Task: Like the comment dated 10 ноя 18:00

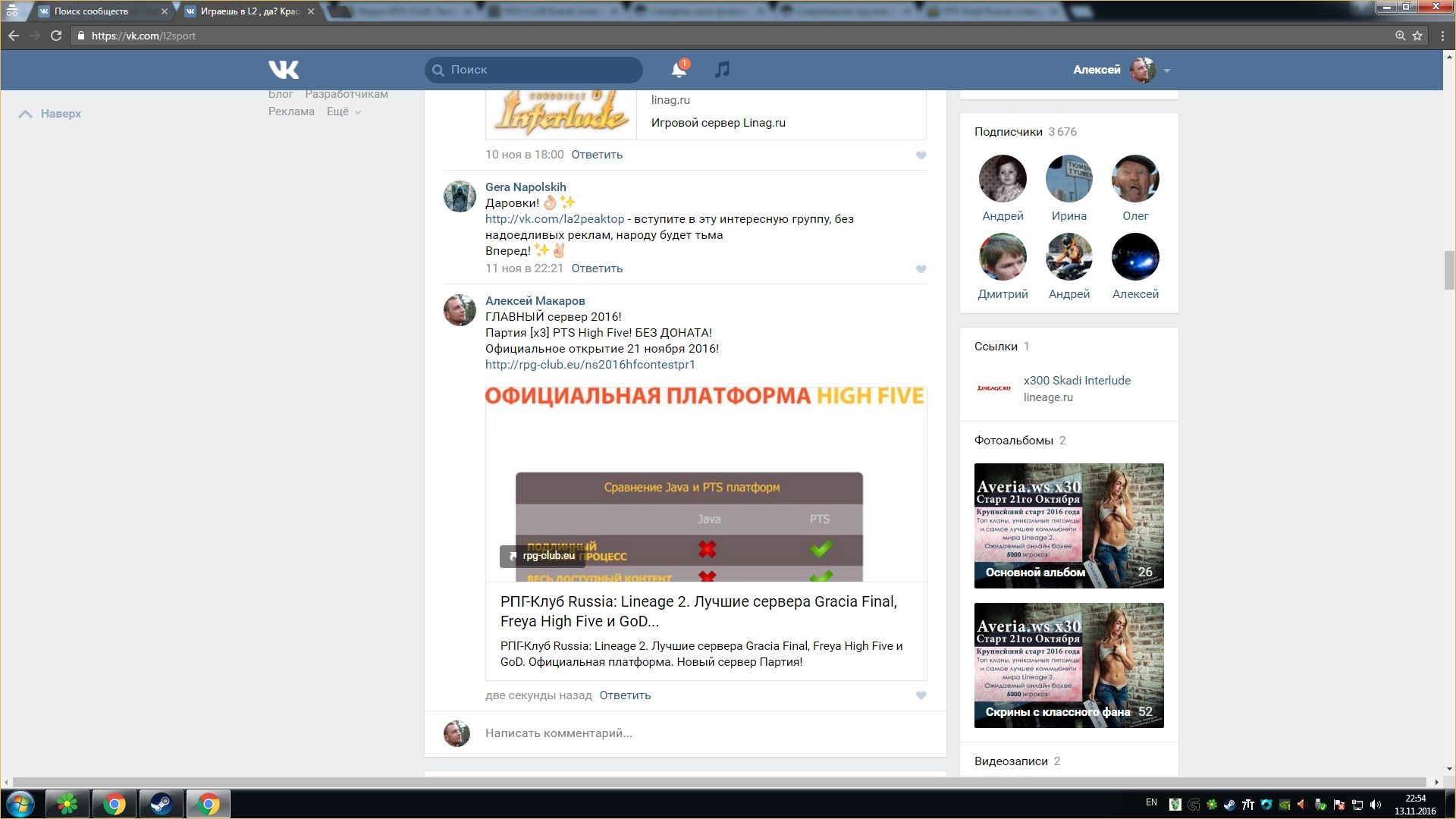Action: coord(921,155)
